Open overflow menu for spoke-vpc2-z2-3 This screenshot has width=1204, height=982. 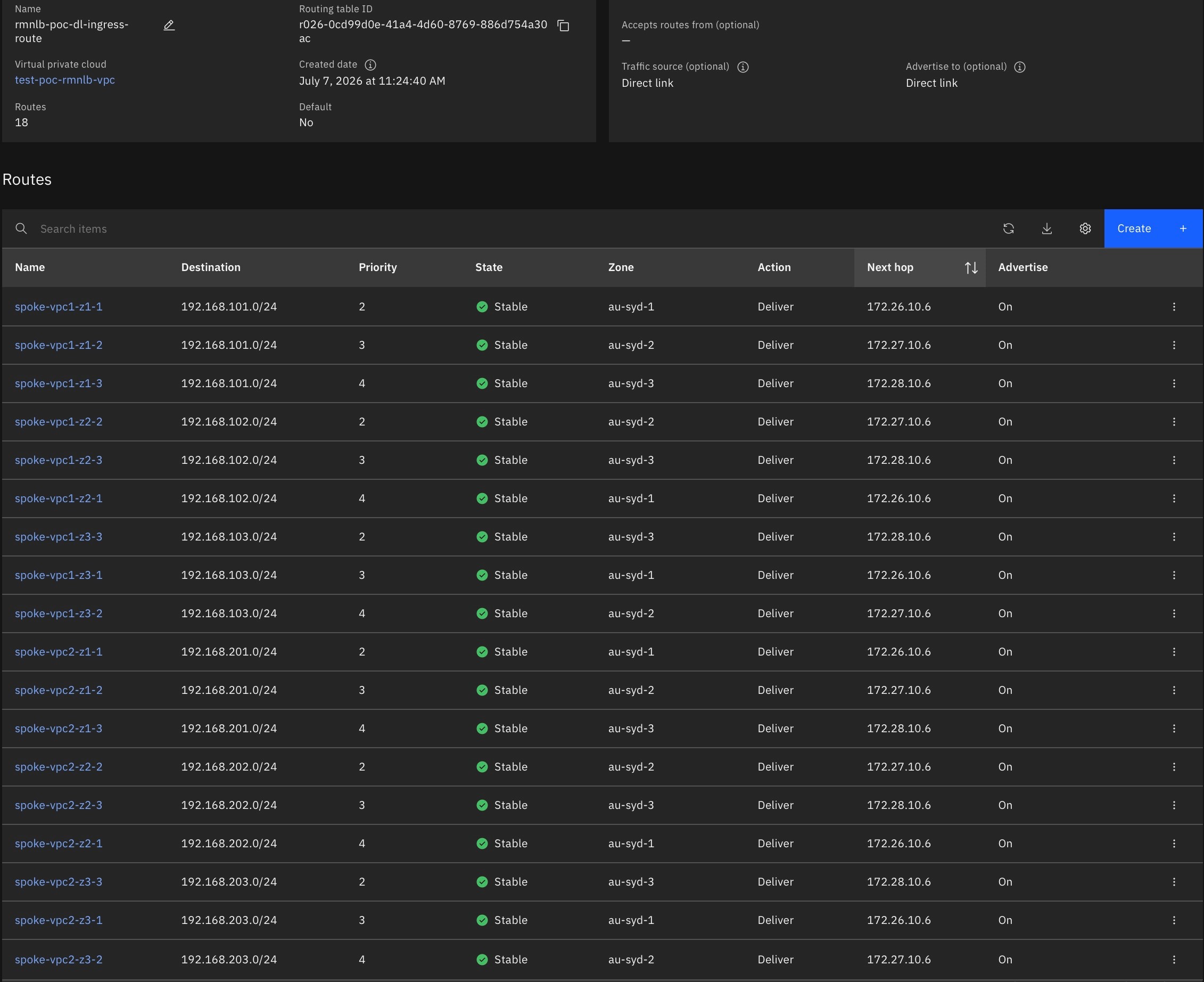point(1174,806)
